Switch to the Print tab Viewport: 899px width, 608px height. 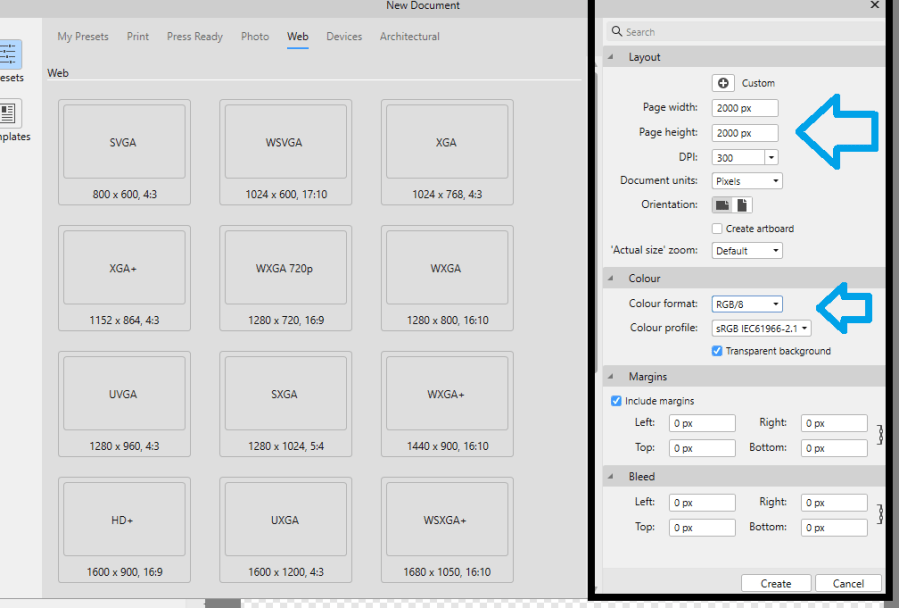tap(138, 37)
